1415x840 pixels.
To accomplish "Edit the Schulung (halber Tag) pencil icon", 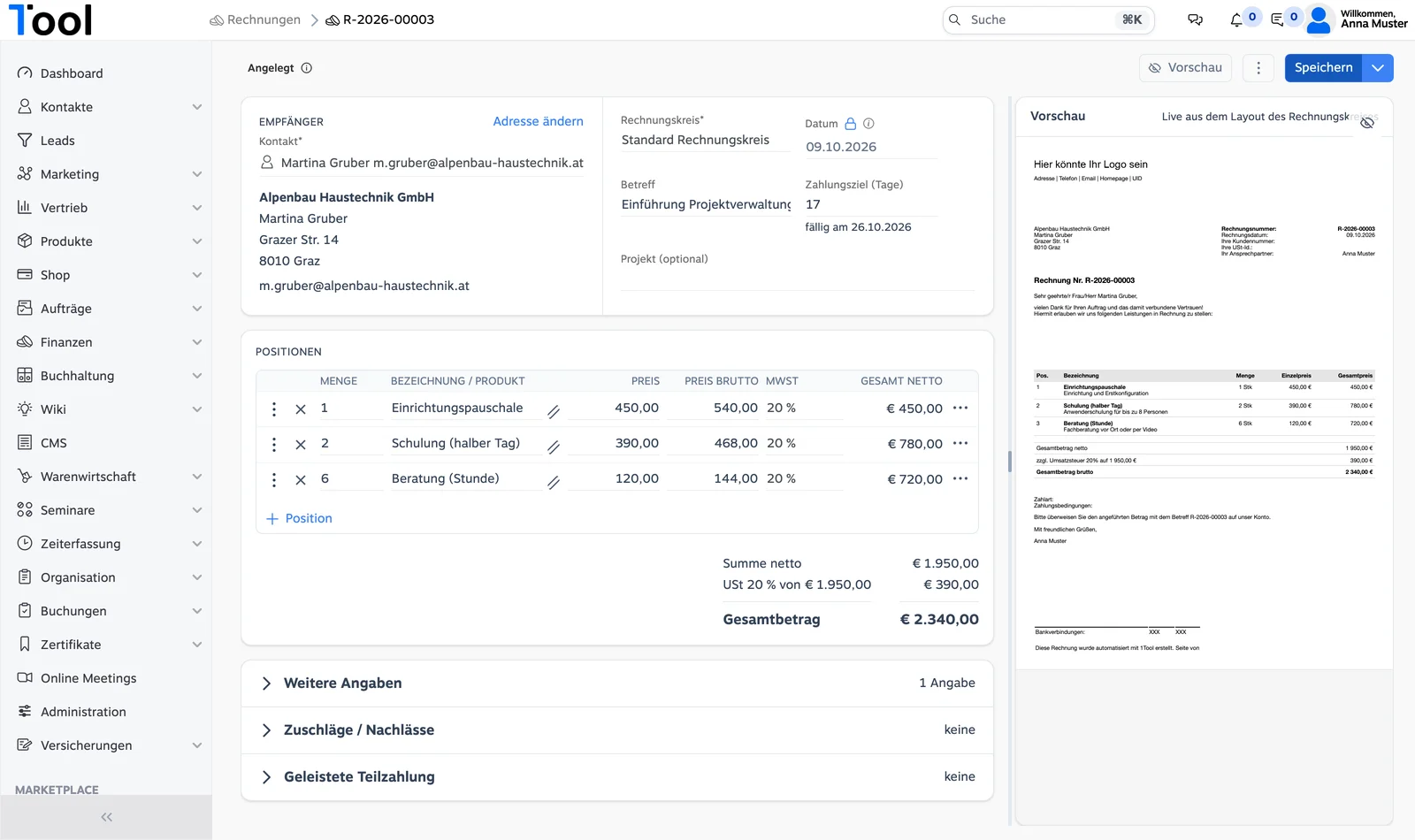I will (x=554, y=447).
